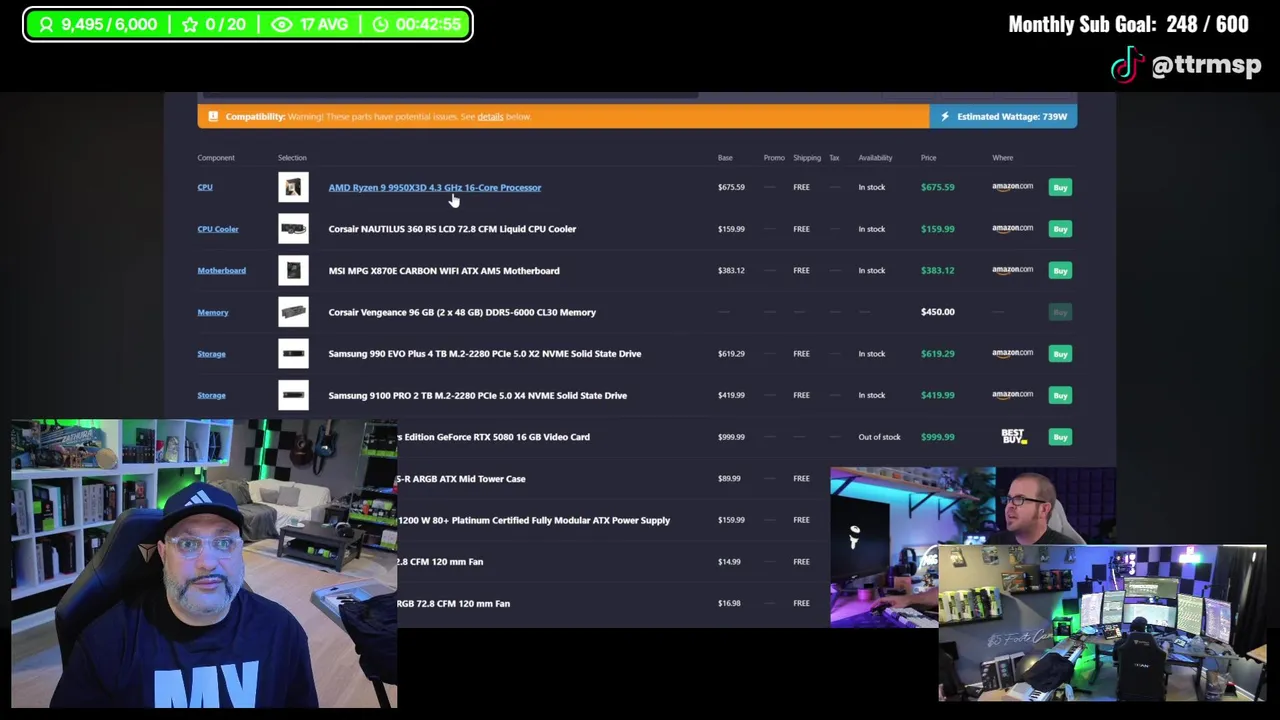Click the compatibility warning icon
The width and height of the screenshot is (1280, 720).
click(211, 116)
